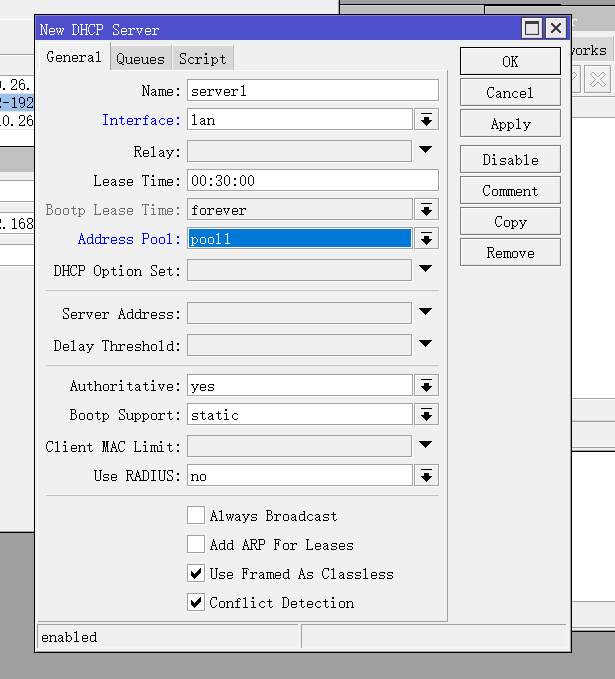Enable the Always Broadcast checkbox

[x=196, y=516]
